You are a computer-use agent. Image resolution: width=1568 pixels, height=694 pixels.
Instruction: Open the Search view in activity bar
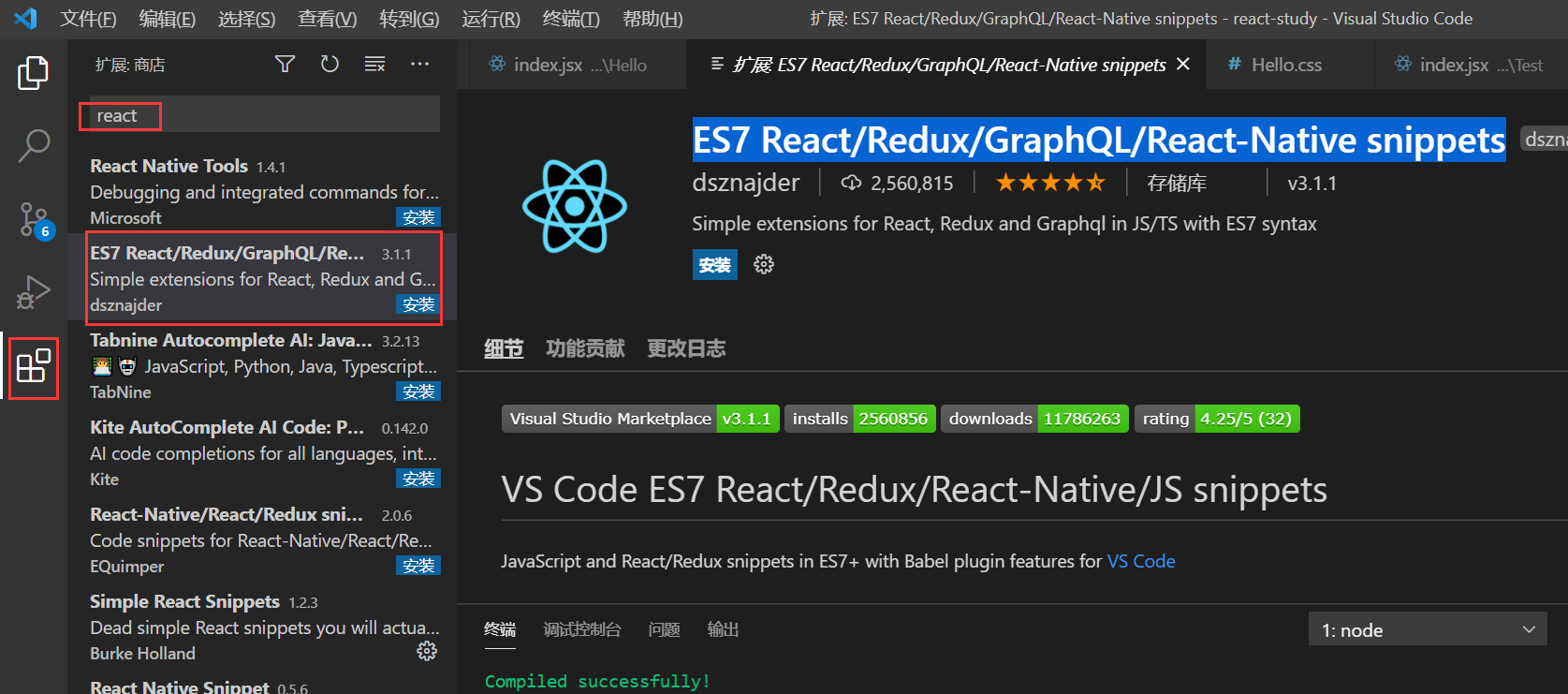pyautogui.click(x=33, y=146)
